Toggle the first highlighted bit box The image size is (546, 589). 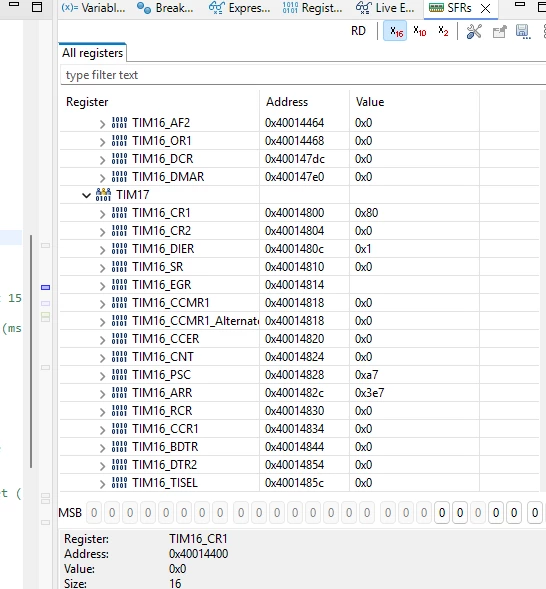click(x=442, y=512)
